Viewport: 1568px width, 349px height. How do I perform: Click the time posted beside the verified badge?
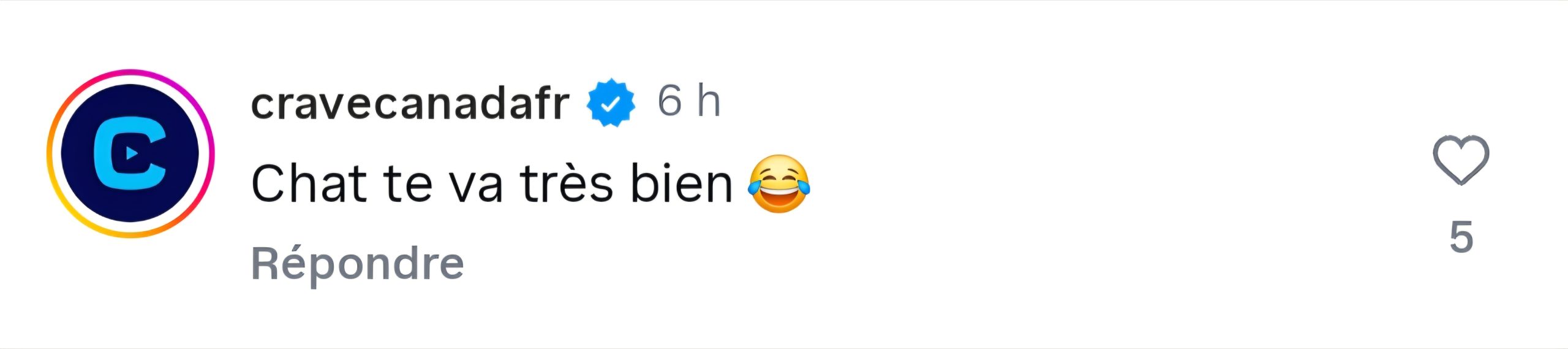pyautogui.click(x=688, y=101)
